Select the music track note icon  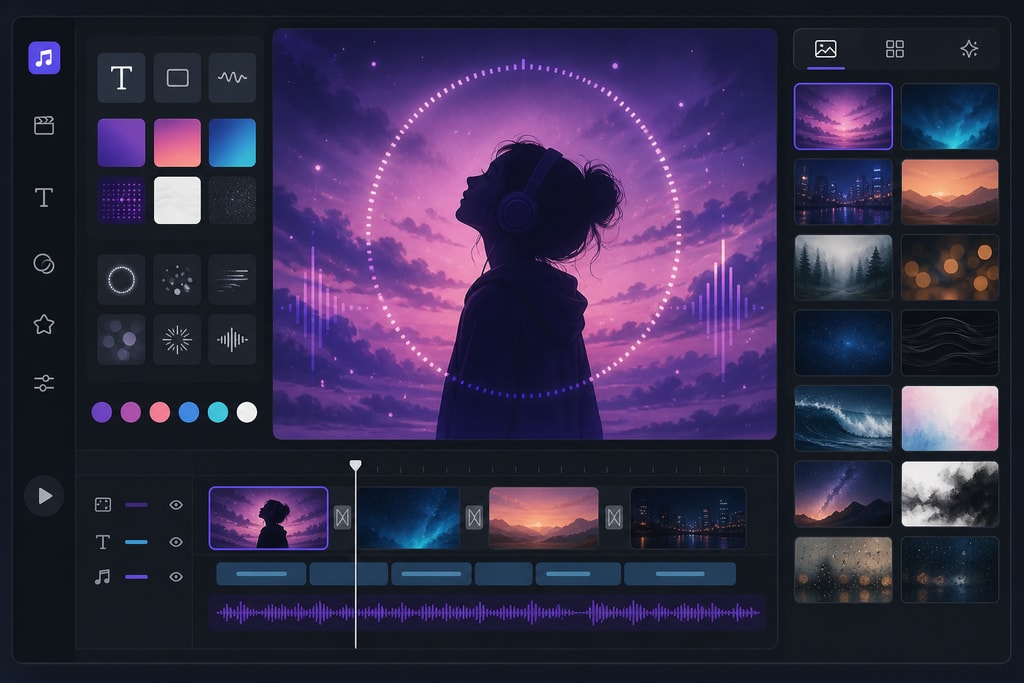[103, 577]
